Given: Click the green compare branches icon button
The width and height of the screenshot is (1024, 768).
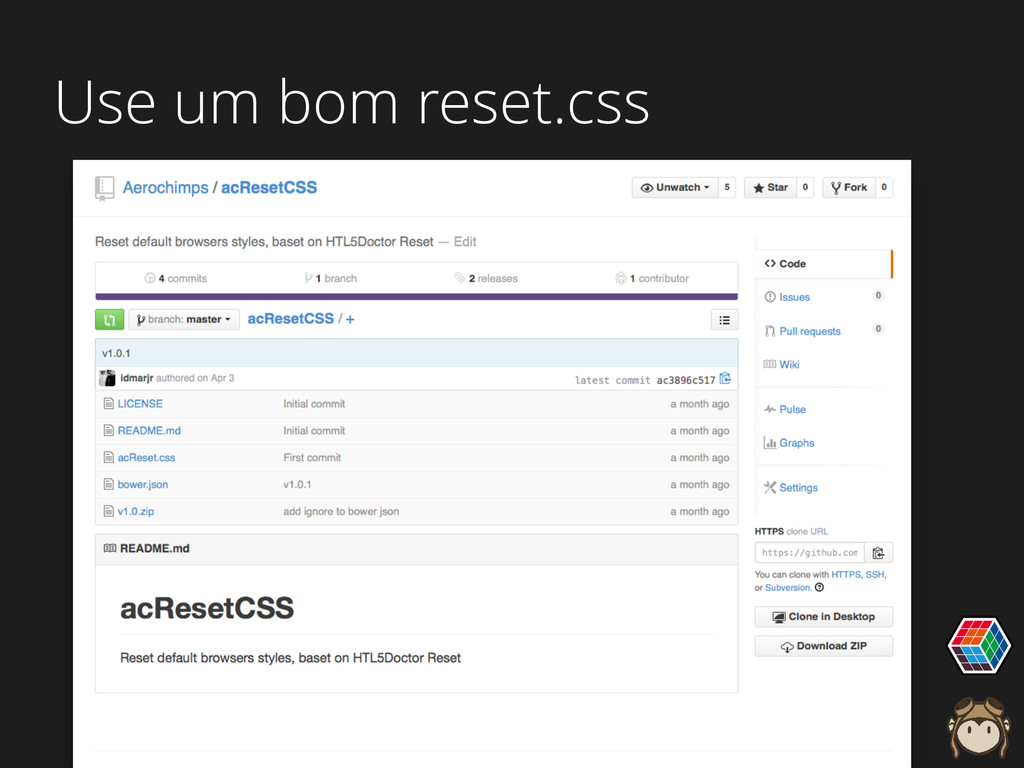Looking at the screenshot, I should click(x=109, y=320).
